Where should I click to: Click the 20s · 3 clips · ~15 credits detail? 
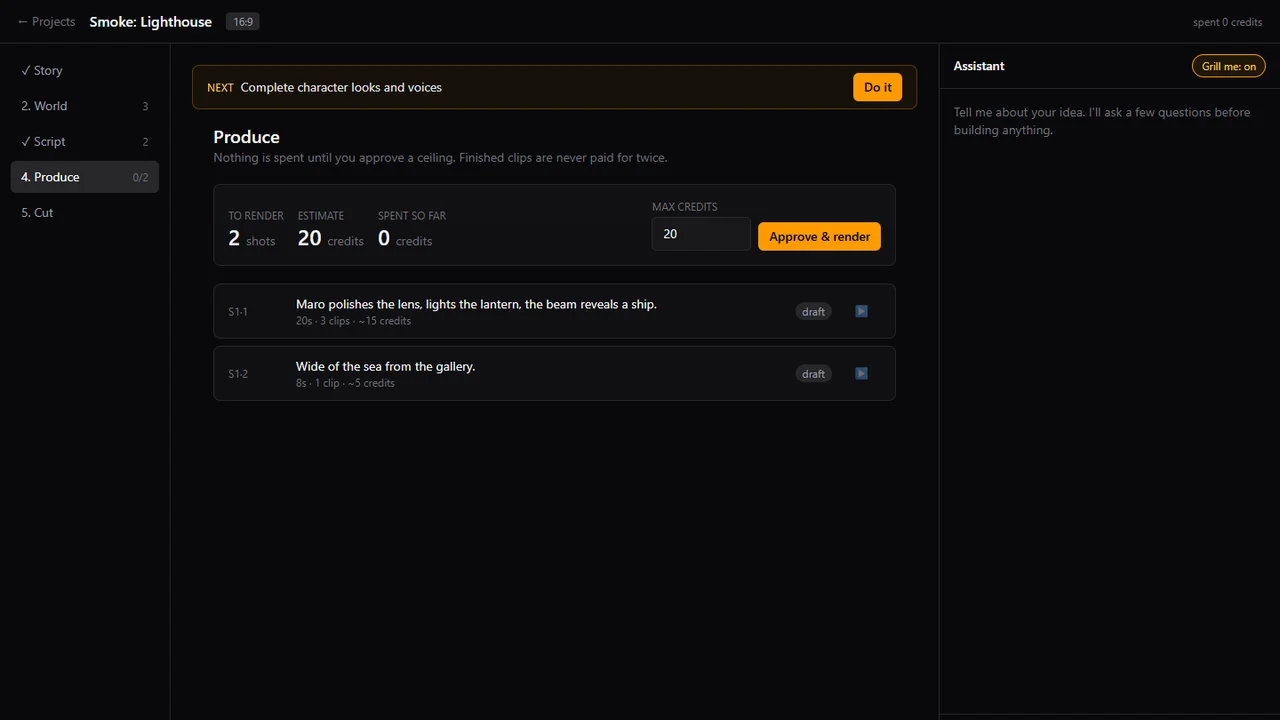point(353,321)
